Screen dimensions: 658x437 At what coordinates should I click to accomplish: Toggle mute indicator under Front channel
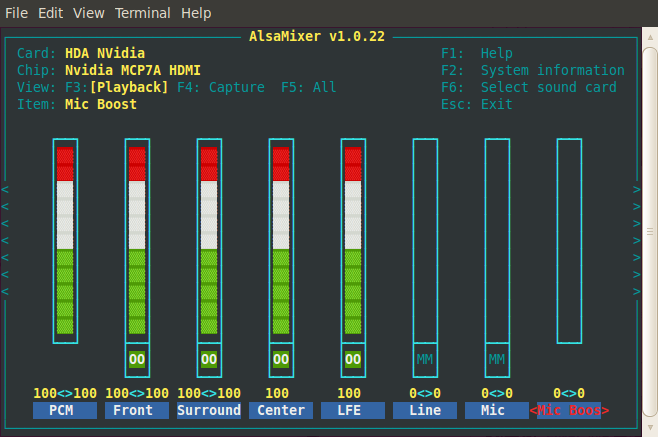point(137,358)
